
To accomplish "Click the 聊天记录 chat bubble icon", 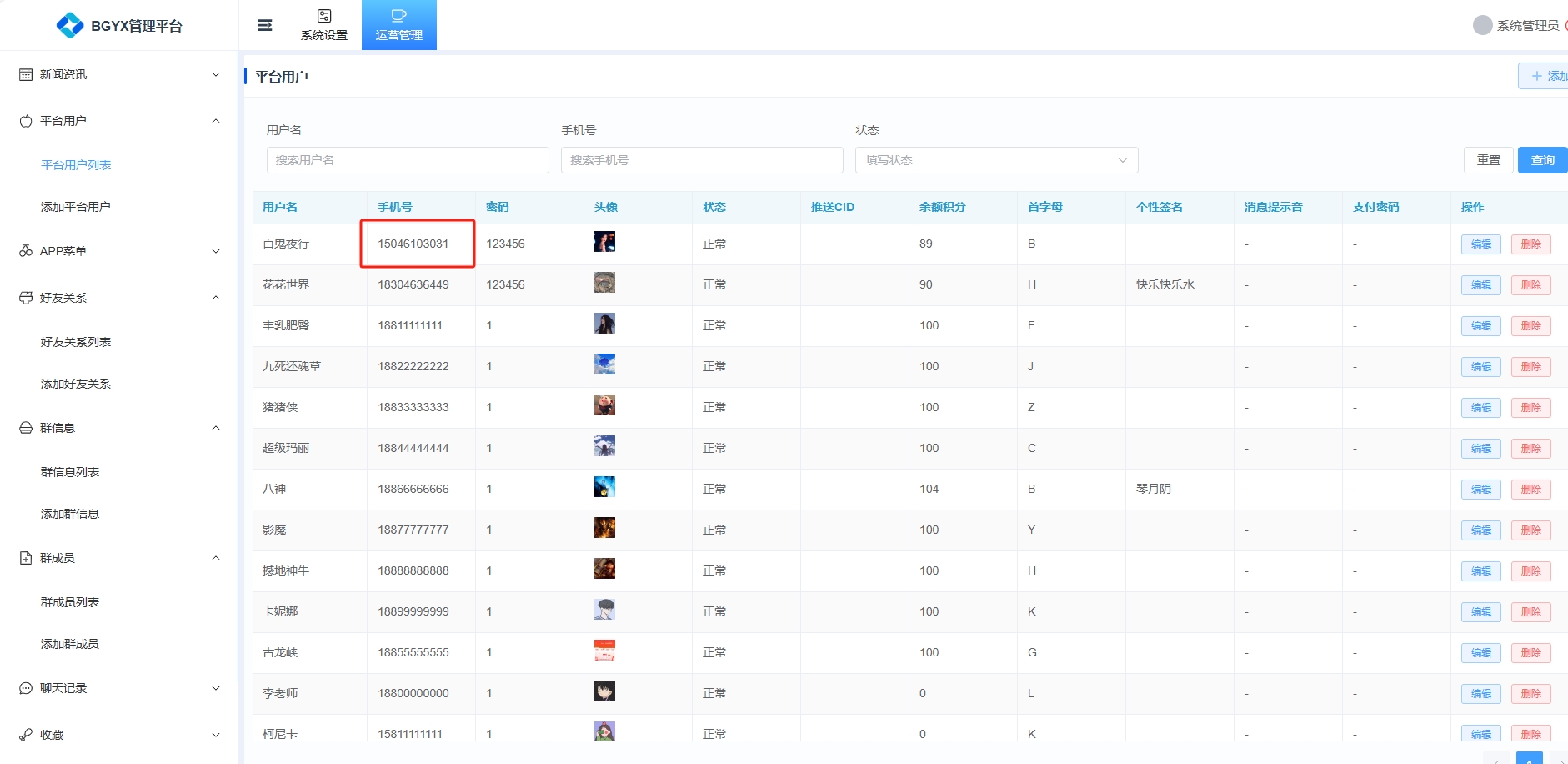I will pos(26,688).
